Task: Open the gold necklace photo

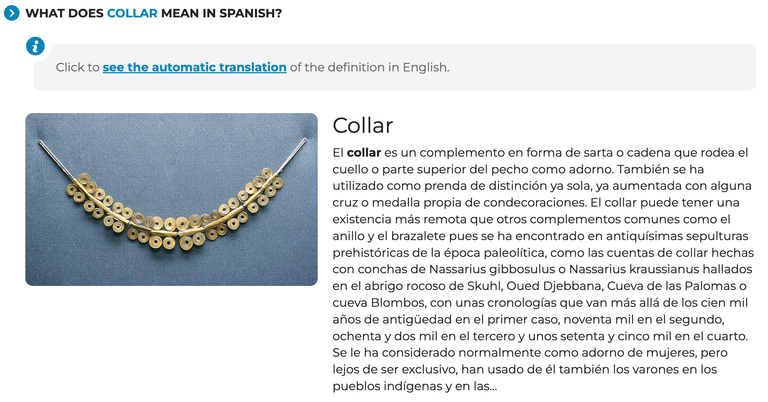Action: [171, 199]
